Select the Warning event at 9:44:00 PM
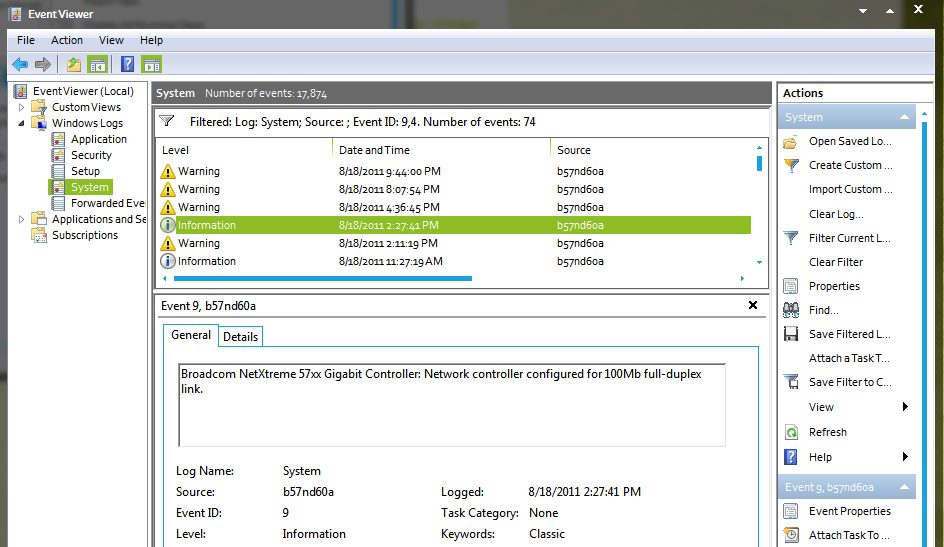Image resolution: width=944 pixels, height=547 pixels. point(300,171)
